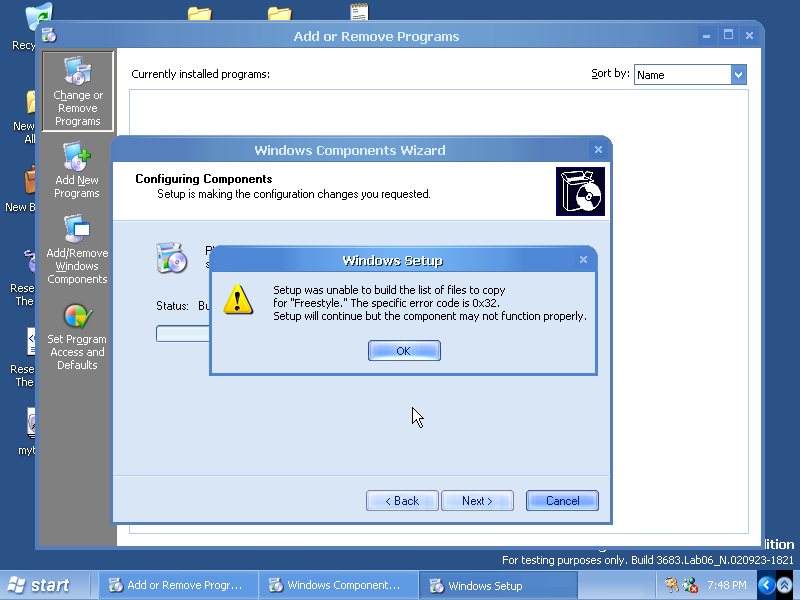Close the Windows Components Wizard window
The width and height of the screenshot is (800, 600).
(x=598, y=149)
